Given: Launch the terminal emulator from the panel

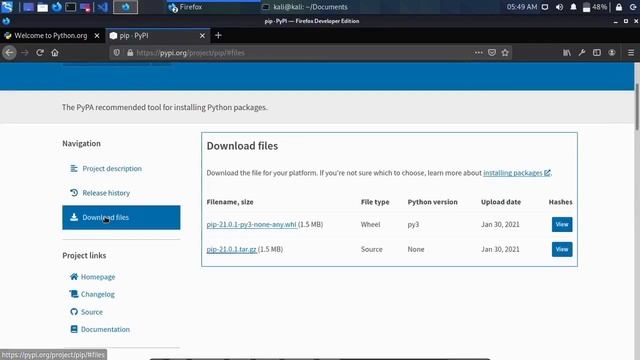Looking at the screenshot, I should (71, 7).
